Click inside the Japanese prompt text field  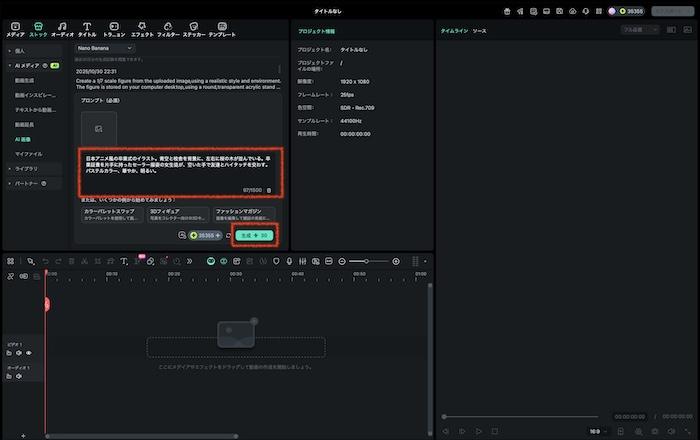(x=176, y=166)
